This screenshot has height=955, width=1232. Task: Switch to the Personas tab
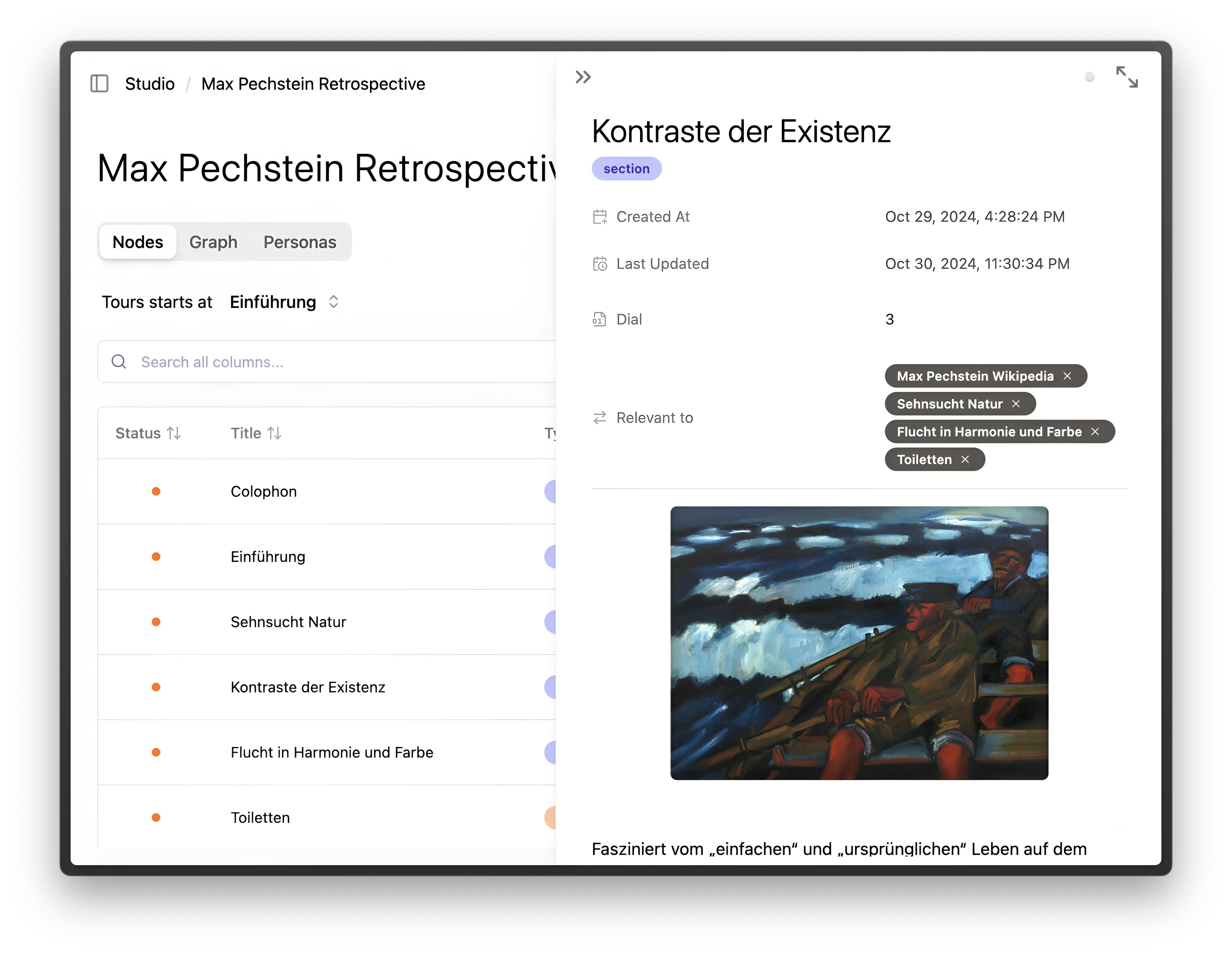point(299,242)
